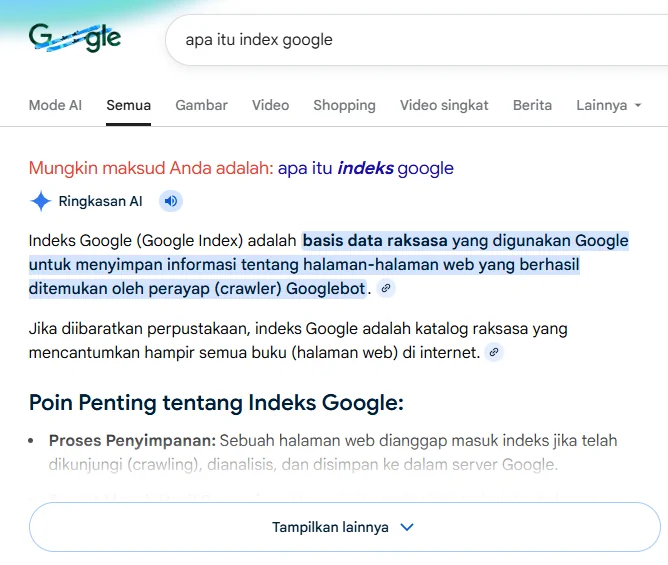Open the Mode AI tab

point(55,105)
